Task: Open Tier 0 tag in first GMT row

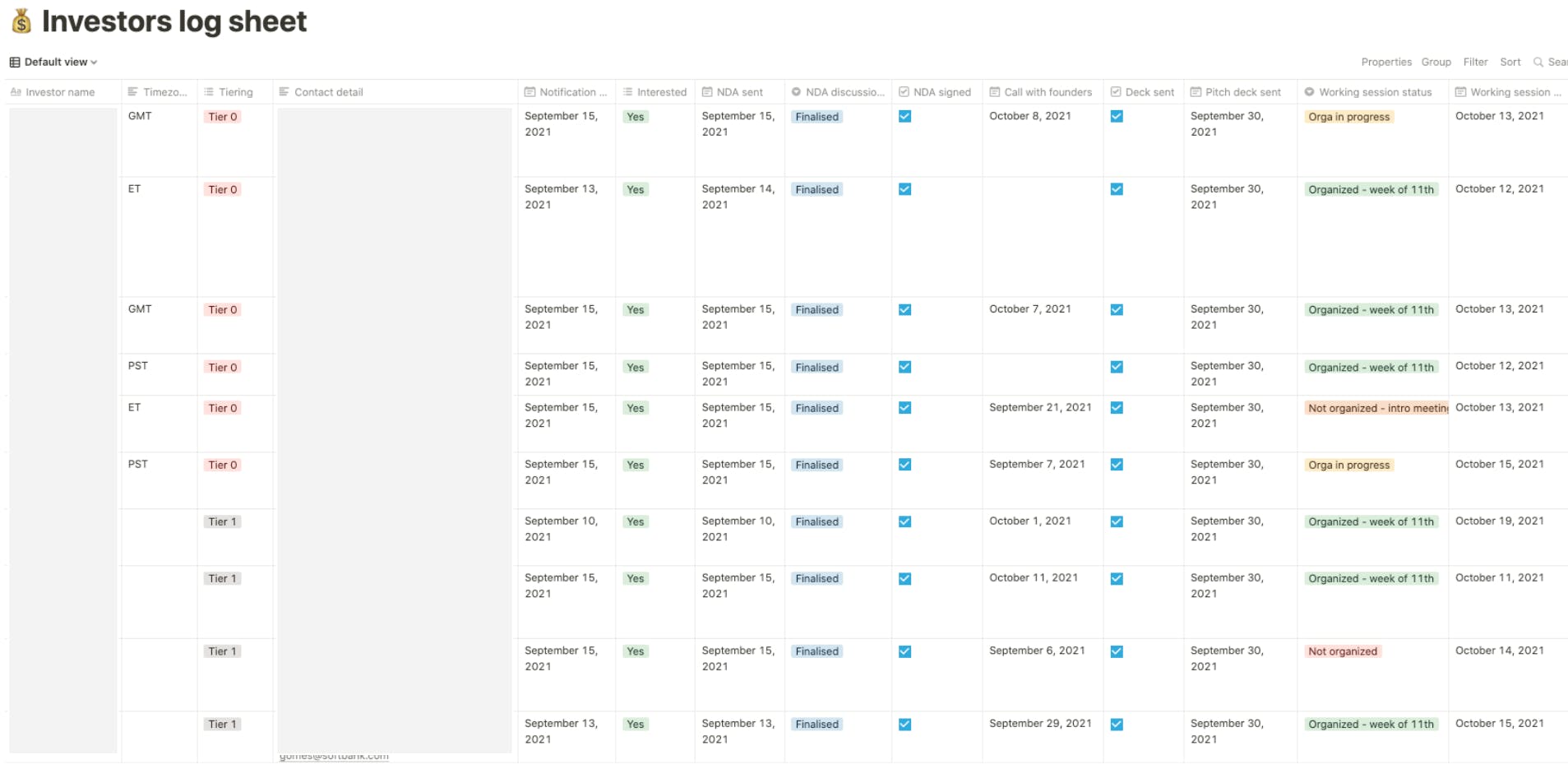Action: (x=222, y=117)
